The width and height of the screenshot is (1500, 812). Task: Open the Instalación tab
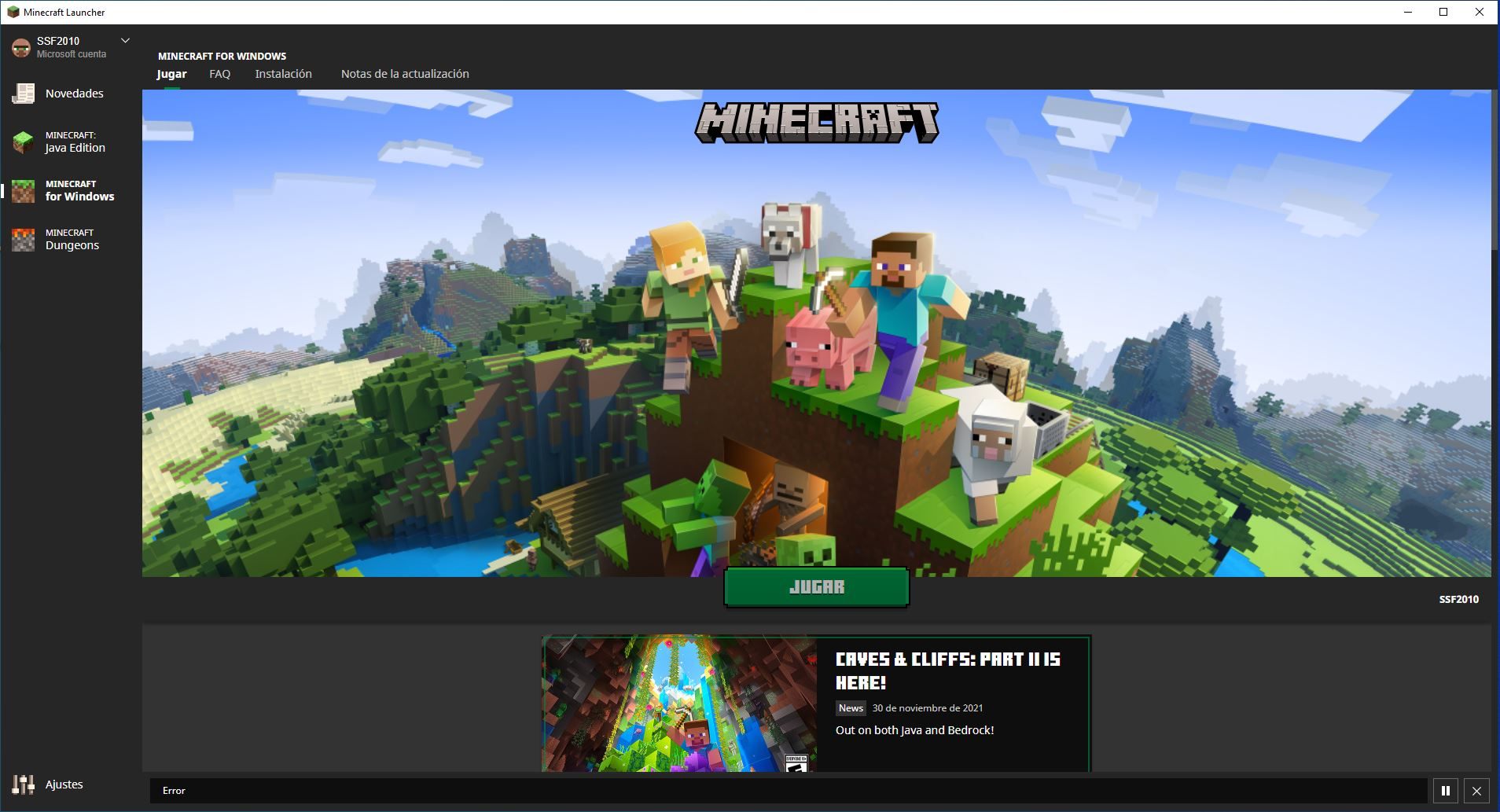coord(283,74)
